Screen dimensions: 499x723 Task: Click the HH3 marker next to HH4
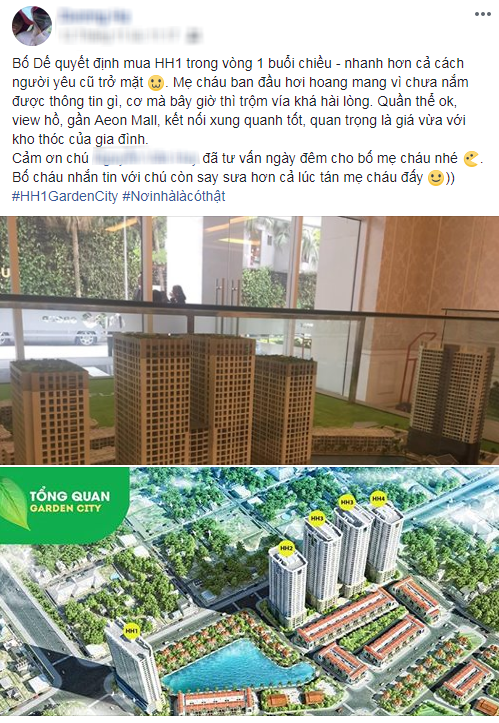pos(346,502)
